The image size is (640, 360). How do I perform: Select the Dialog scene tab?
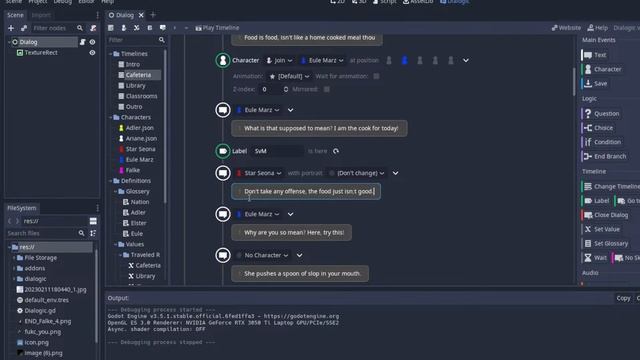pyautogui.click(x=121, y=15)
